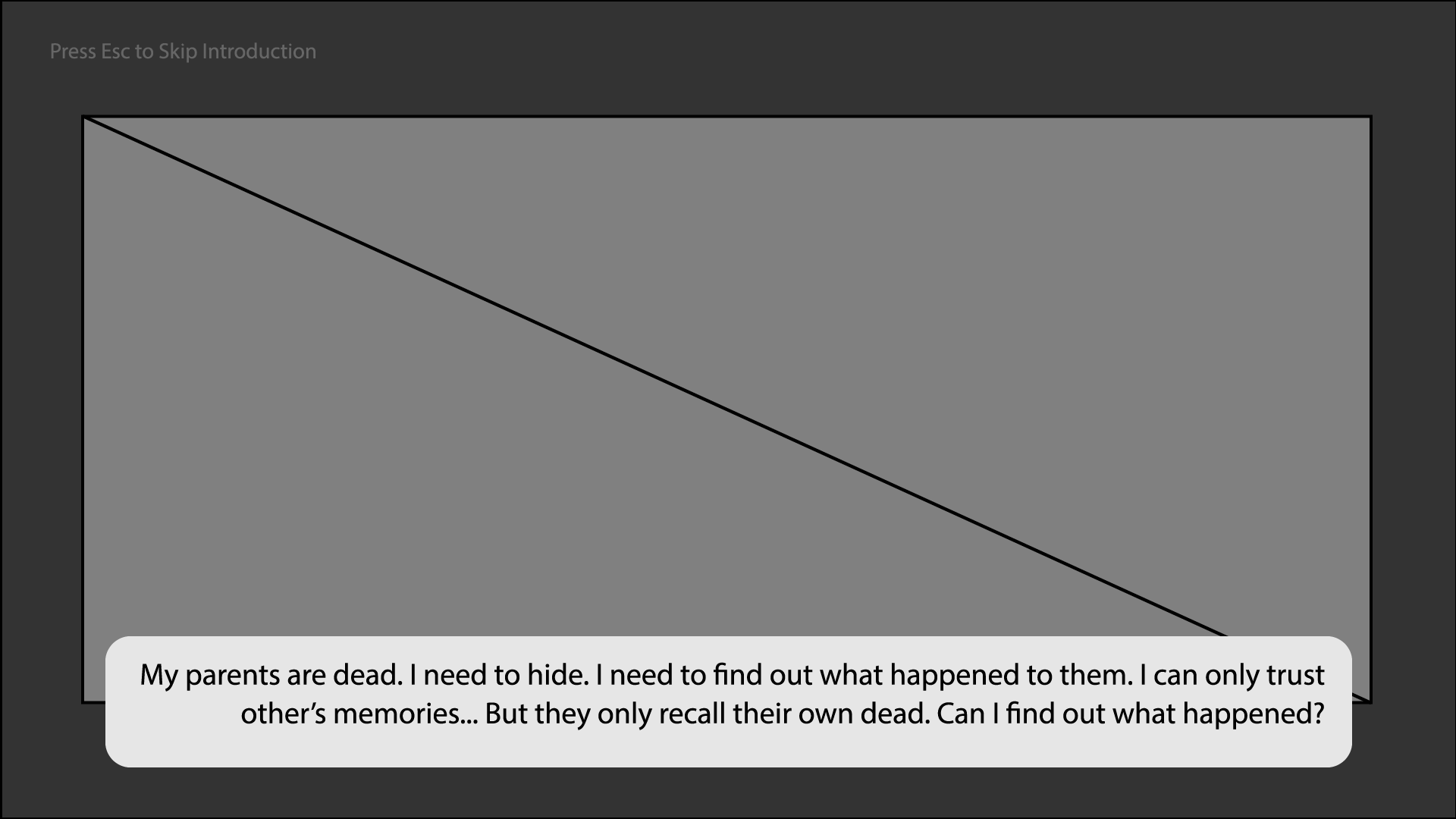Screen dimensions: 1456x819
Task: Click the placeholder frame corner where diagonal begins
Action: [x=84, y=118]
